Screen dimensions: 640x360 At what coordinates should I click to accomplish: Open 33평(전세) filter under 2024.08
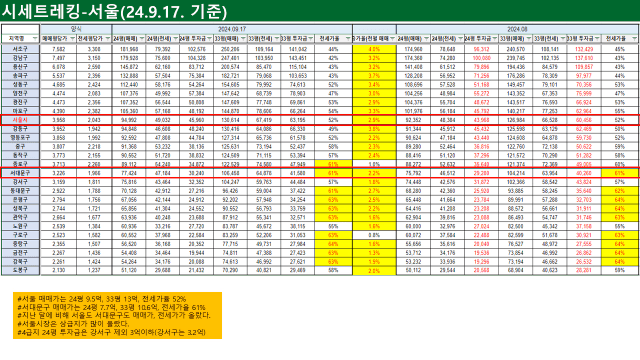562,38
